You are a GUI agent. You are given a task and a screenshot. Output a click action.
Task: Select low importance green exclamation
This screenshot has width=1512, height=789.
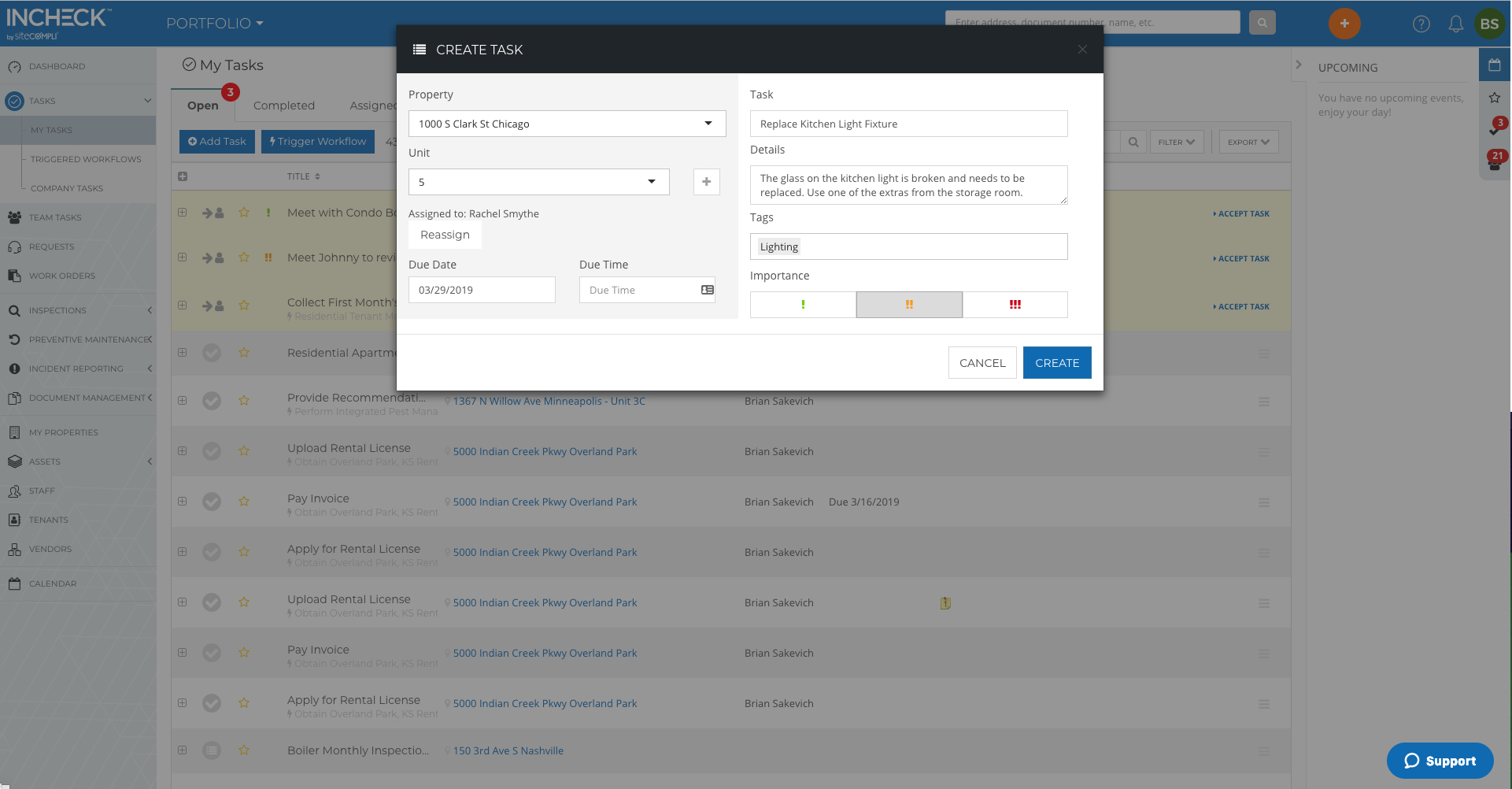click(x=803, y=305)
